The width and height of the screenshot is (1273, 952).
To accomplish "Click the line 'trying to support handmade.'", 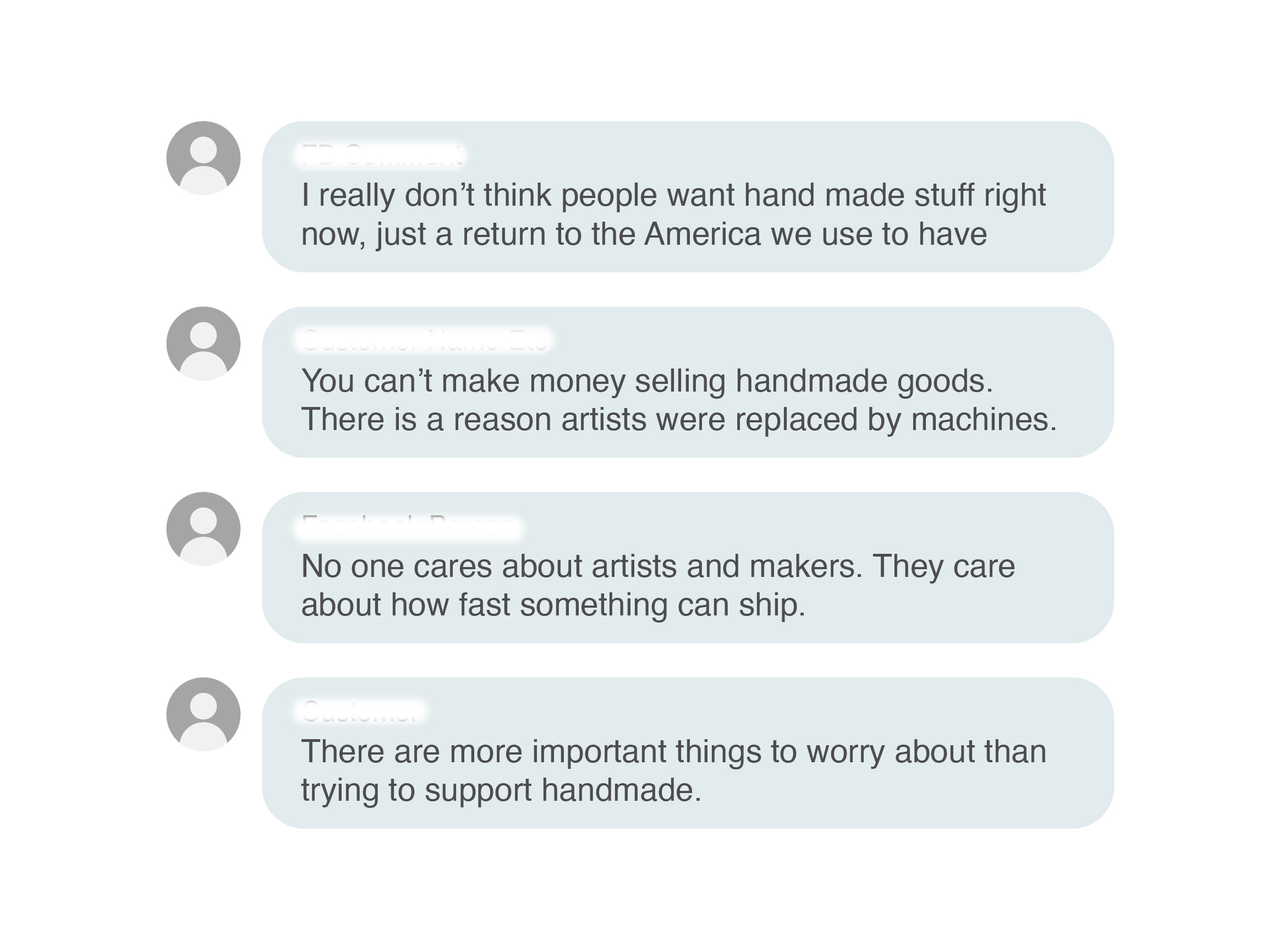I will click(x=501, y=790).
